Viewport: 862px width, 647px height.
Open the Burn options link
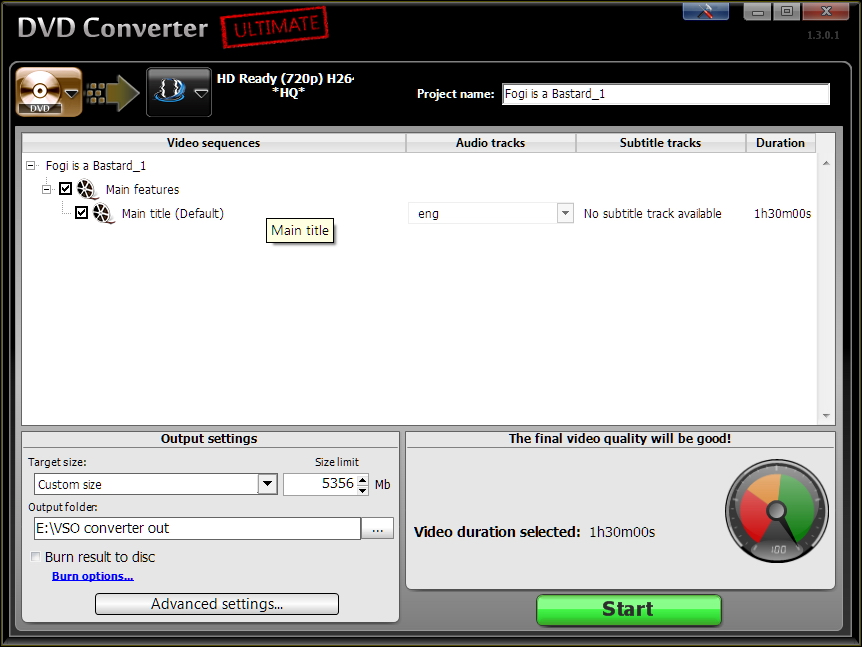(93, 576)
